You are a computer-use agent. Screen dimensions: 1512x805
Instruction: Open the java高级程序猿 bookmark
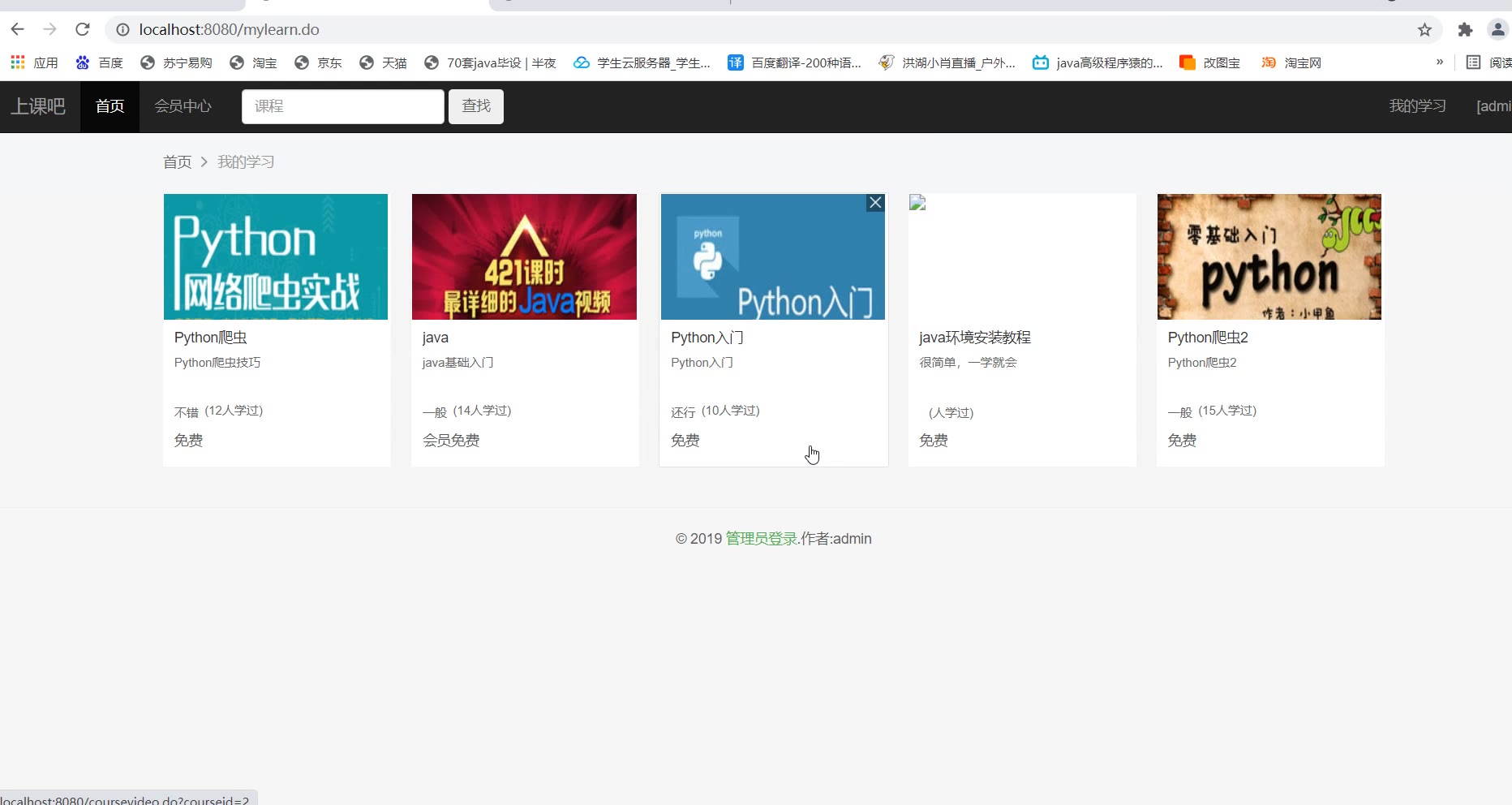pyautogui.click(x=1097, y=62)
